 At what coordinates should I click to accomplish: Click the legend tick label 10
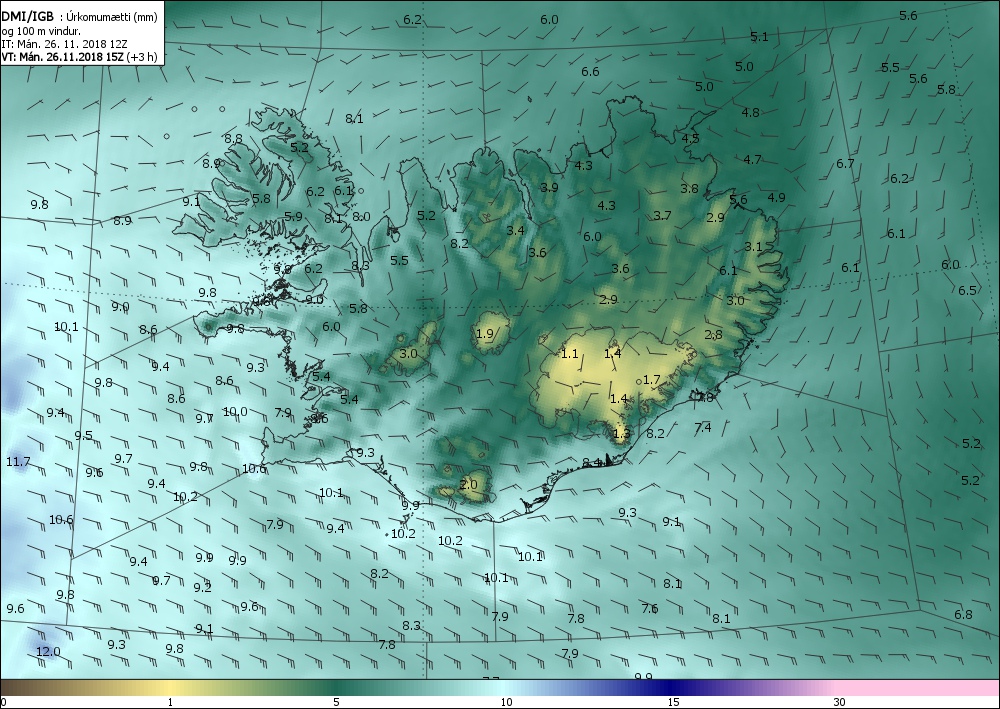(506, 702)
